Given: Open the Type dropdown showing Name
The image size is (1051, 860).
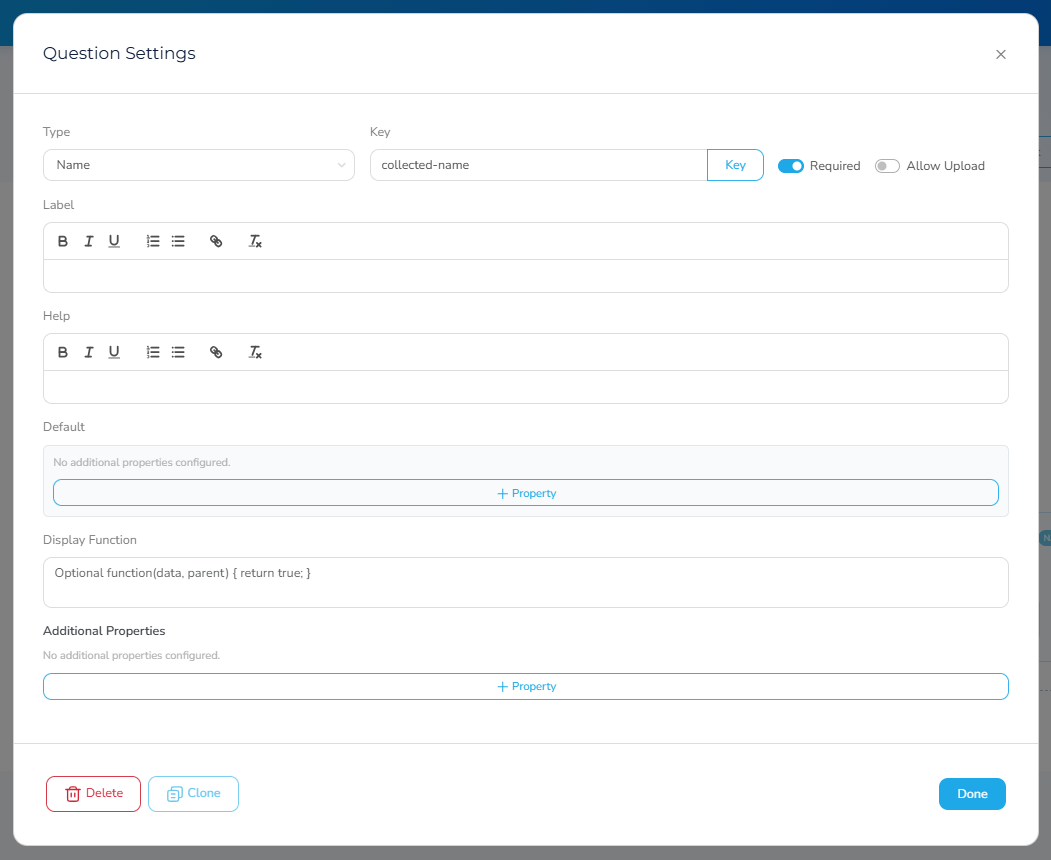Looking at the screenshot, I should pyautogui.click(x=199, y=165).
